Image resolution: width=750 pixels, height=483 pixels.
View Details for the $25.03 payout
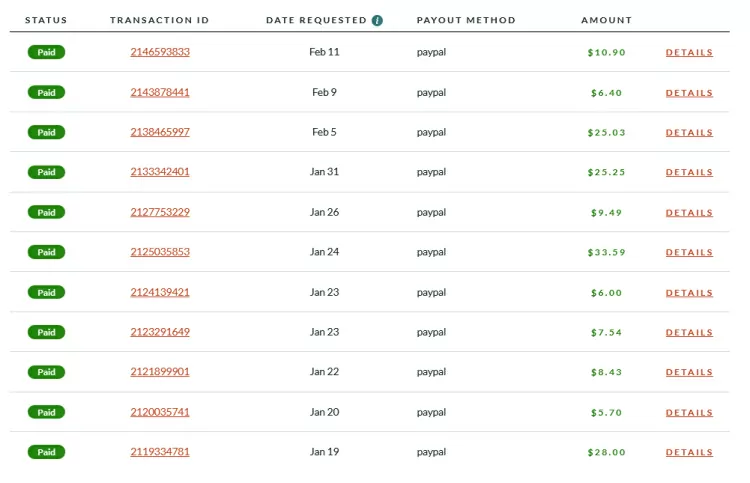click(689, 132)
